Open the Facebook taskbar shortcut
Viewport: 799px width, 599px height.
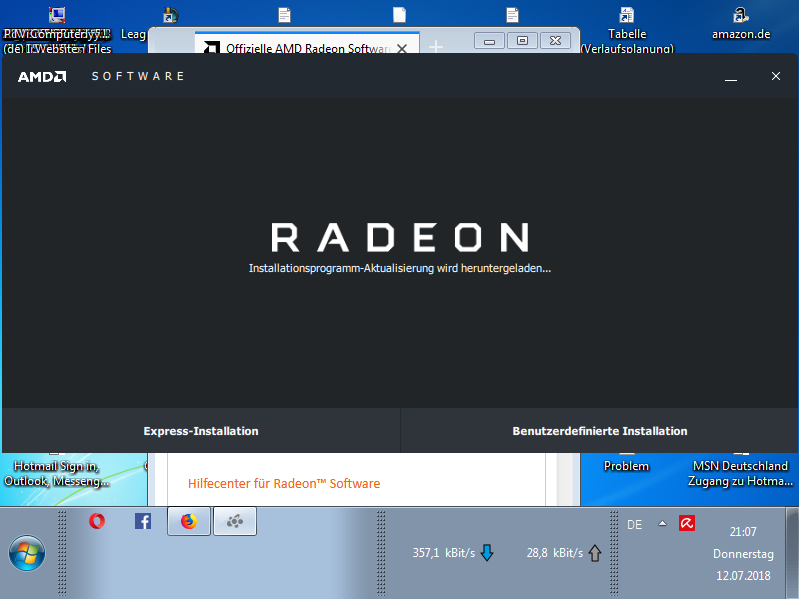(x=143, y=521)
